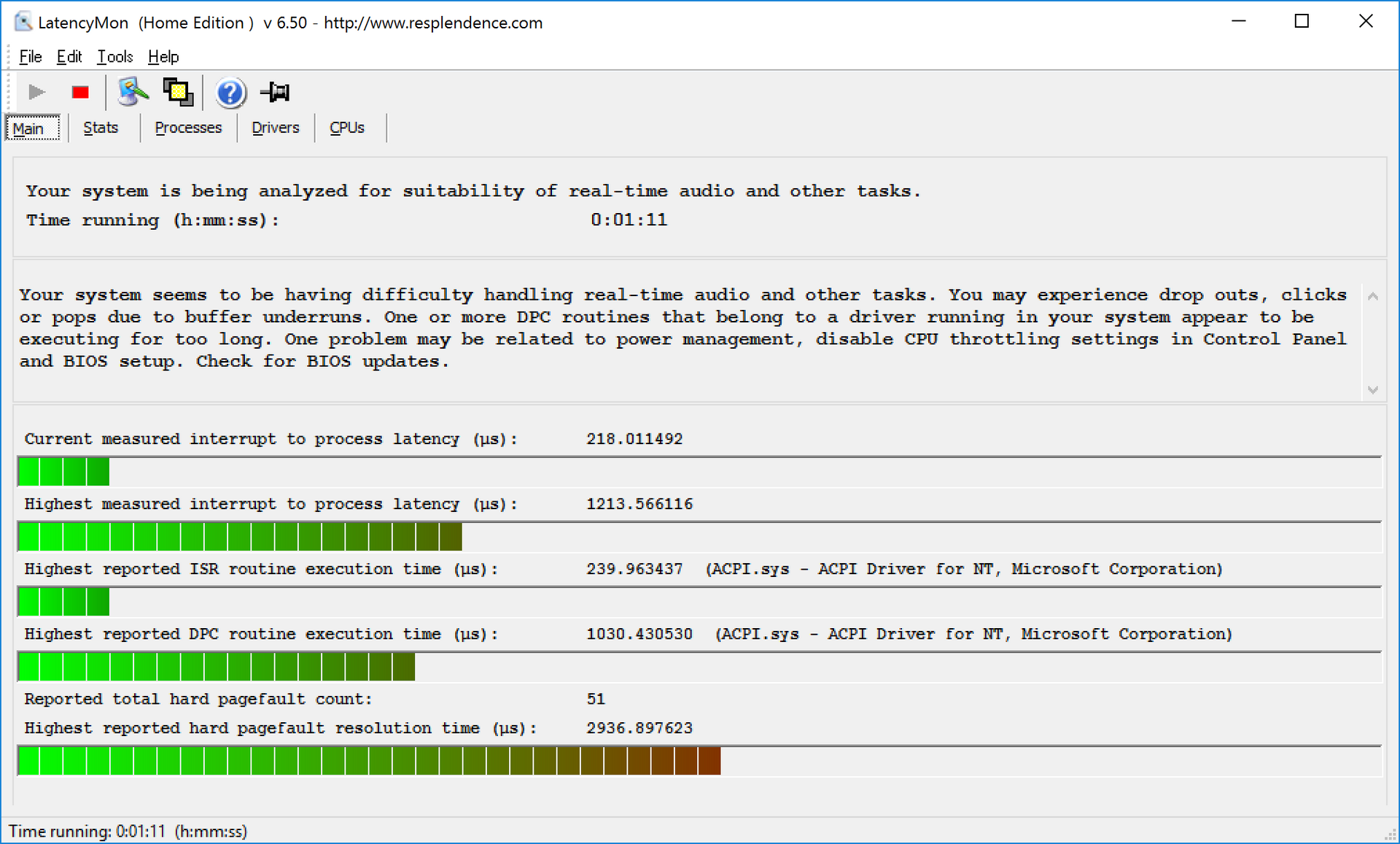Viewport: 1400px width, 844px height.
Task: Switch to the Processes tab
Action: (188, 128)
